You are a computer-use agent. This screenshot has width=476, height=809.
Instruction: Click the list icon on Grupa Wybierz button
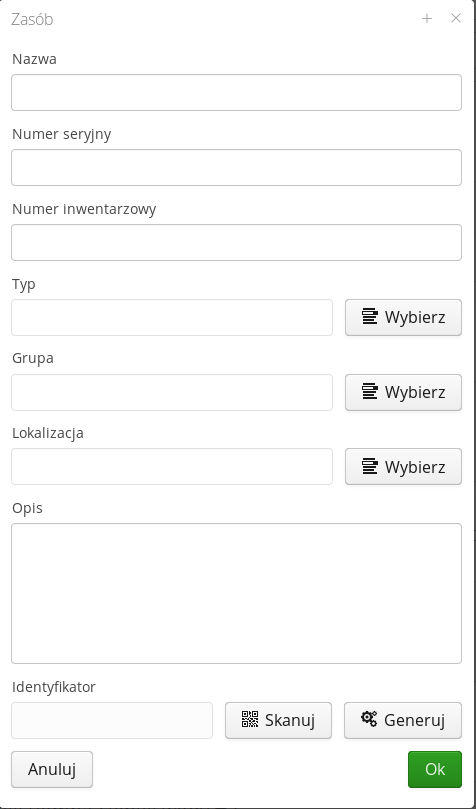pyautogui.click(x=369, y=392)
